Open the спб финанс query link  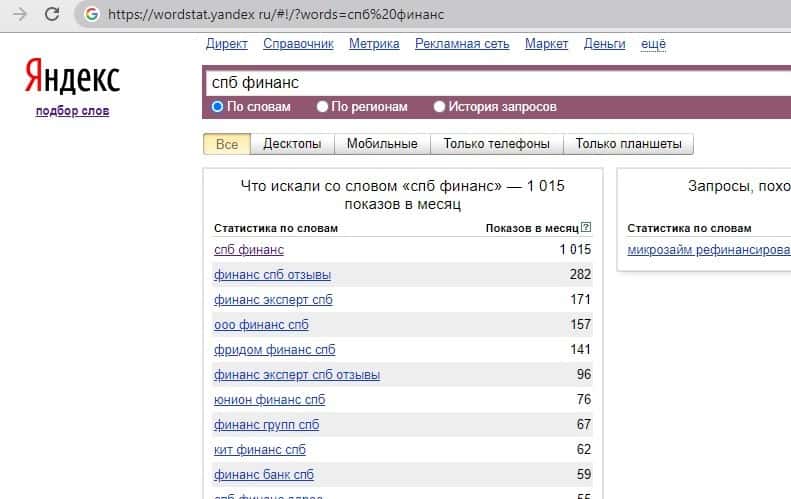tap(249, 250)
